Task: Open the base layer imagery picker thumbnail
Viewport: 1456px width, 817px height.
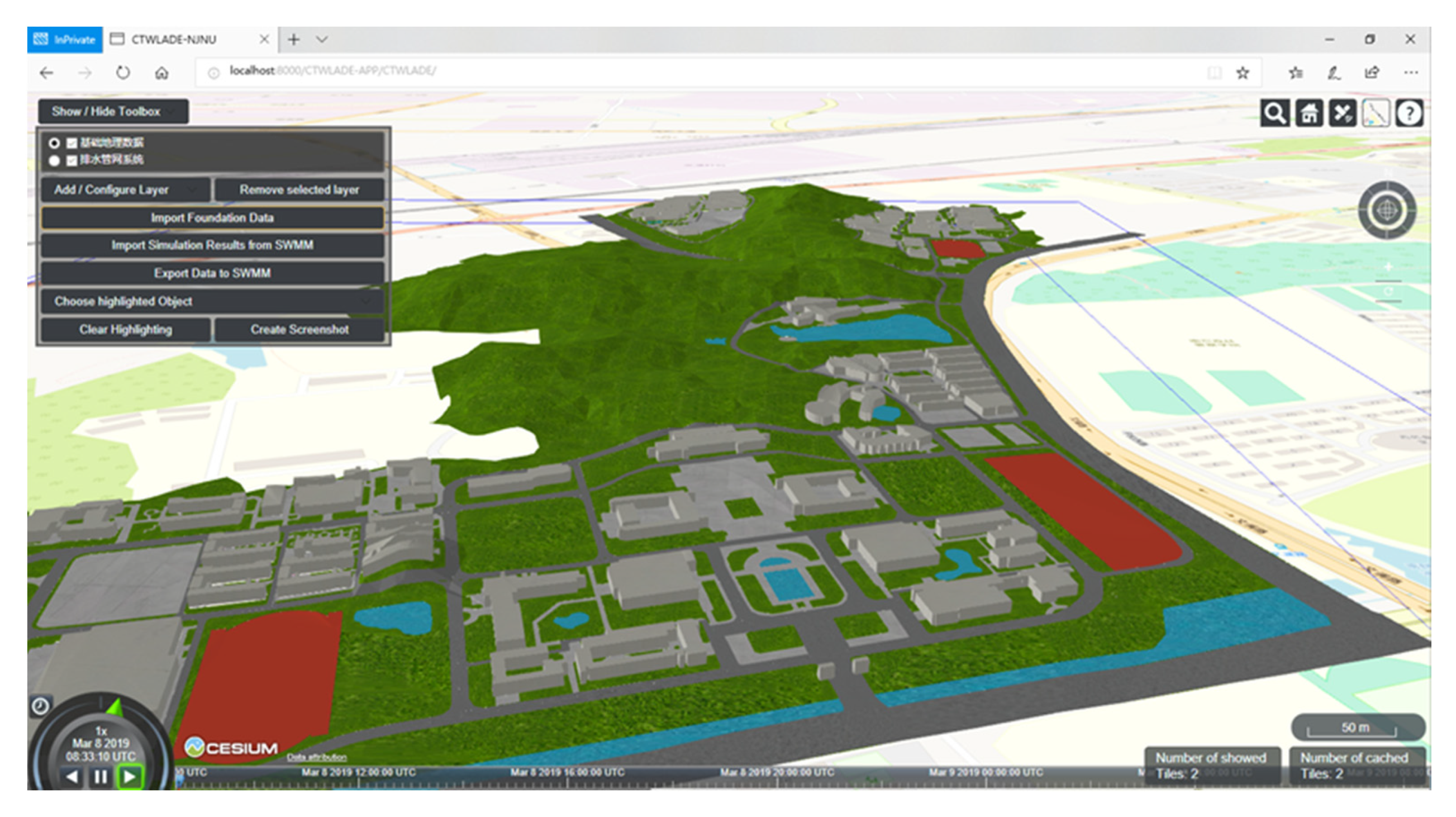Action: (x=1376, y=113)
